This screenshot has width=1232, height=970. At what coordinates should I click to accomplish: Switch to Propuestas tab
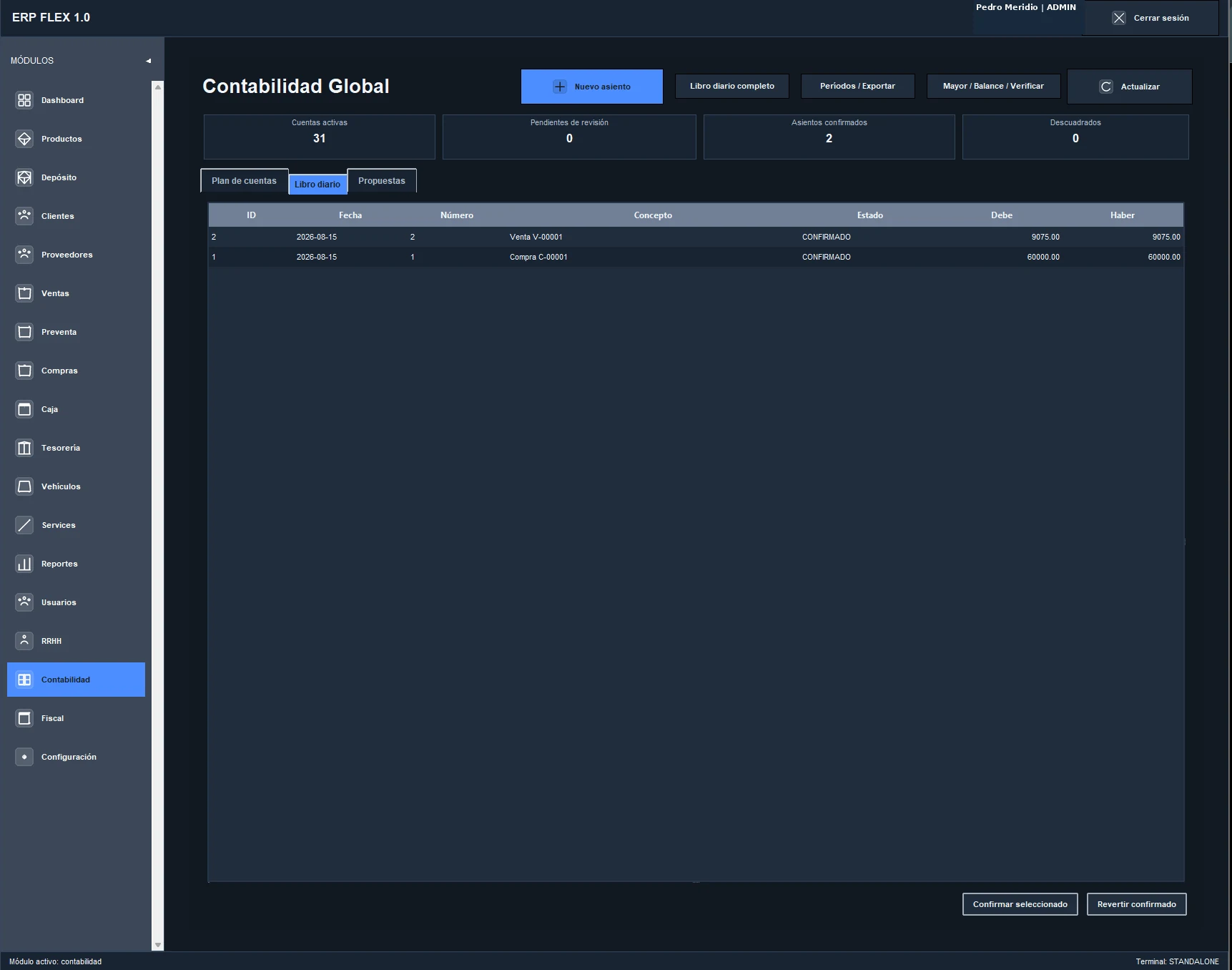[x=382, y=181]
